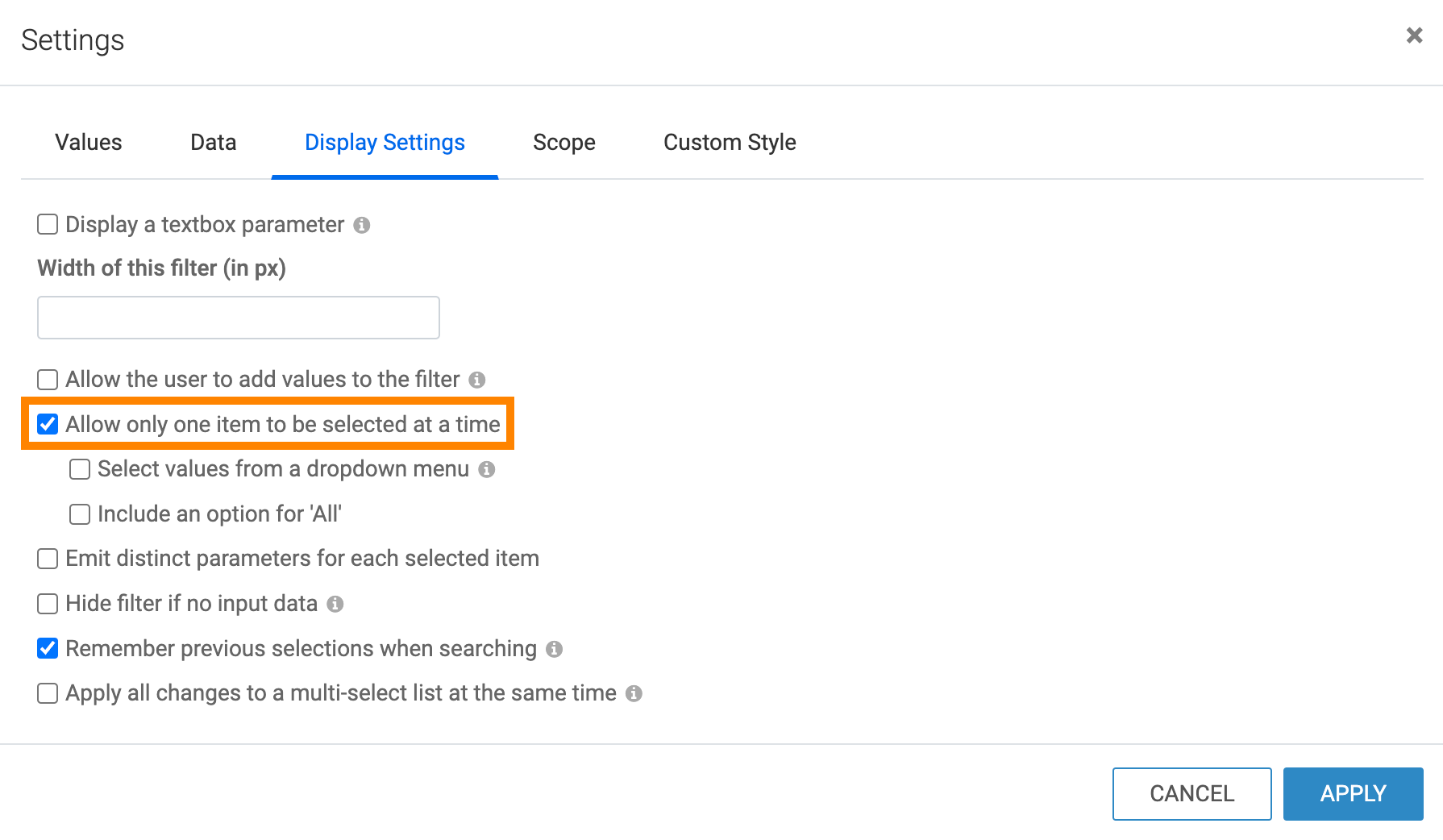Viewport: 1443px width, 840px height.
Task: Toggle Emit distinct parameters for each selected item
Action: [48, 559]
